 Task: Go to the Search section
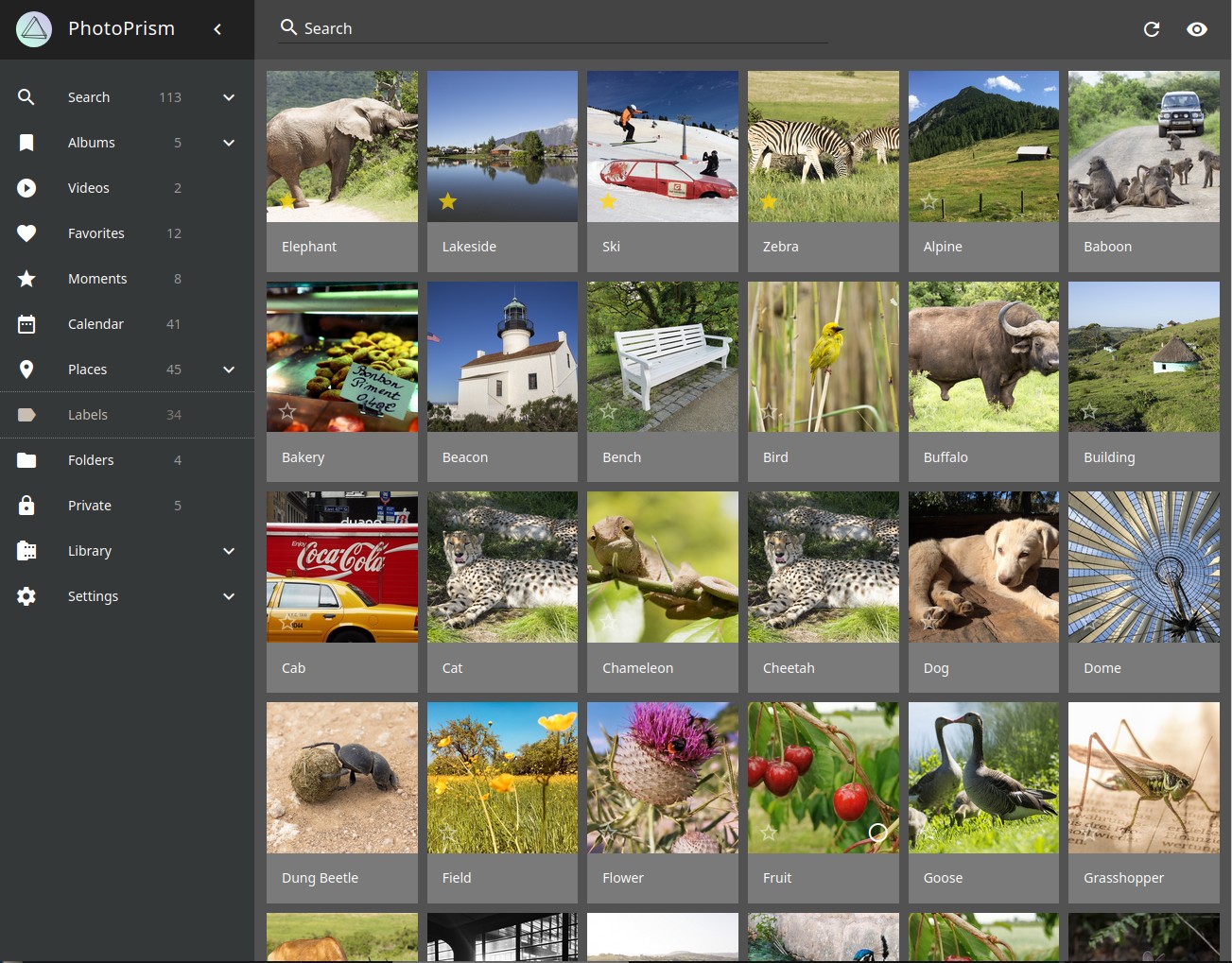point(88,97)
